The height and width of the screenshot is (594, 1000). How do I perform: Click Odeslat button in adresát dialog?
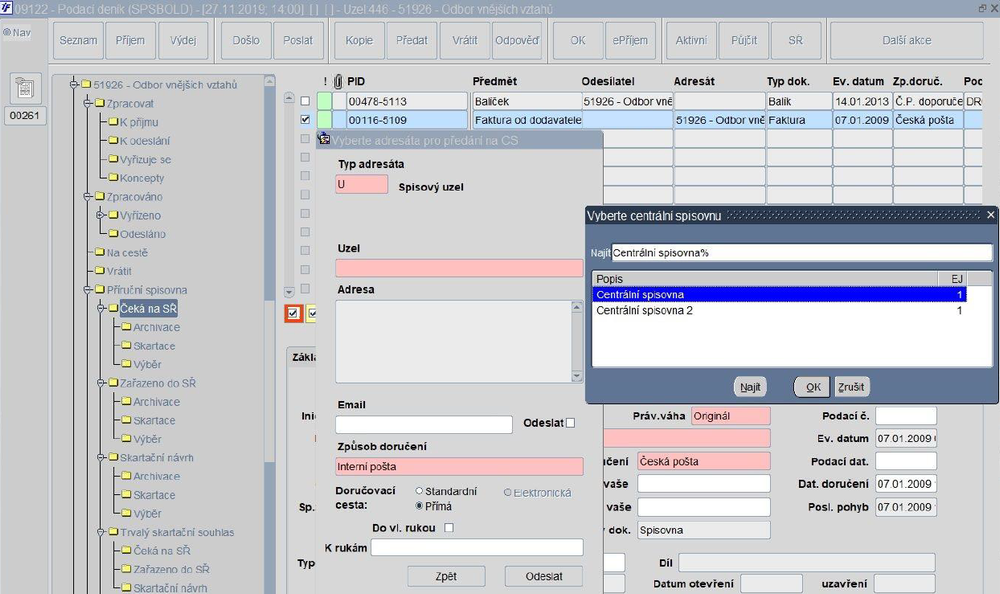point(543,576)
